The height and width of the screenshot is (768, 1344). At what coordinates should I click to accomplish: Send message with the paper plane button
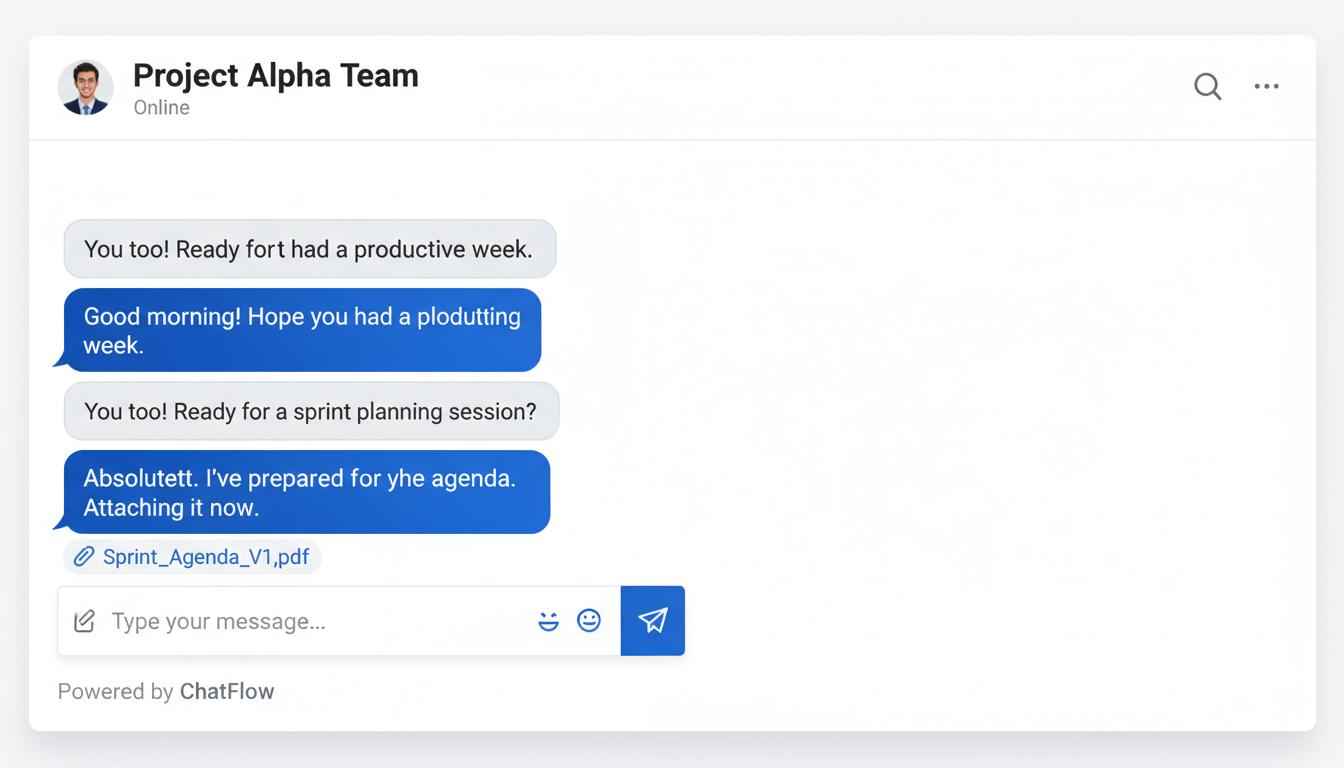point(653,621)
